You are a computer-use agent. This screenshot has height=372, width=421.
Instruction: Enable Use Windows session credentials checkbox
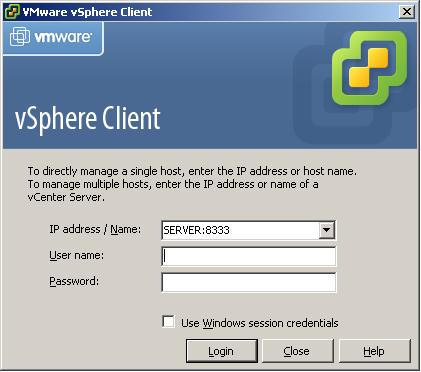click(x=168, y=322)
